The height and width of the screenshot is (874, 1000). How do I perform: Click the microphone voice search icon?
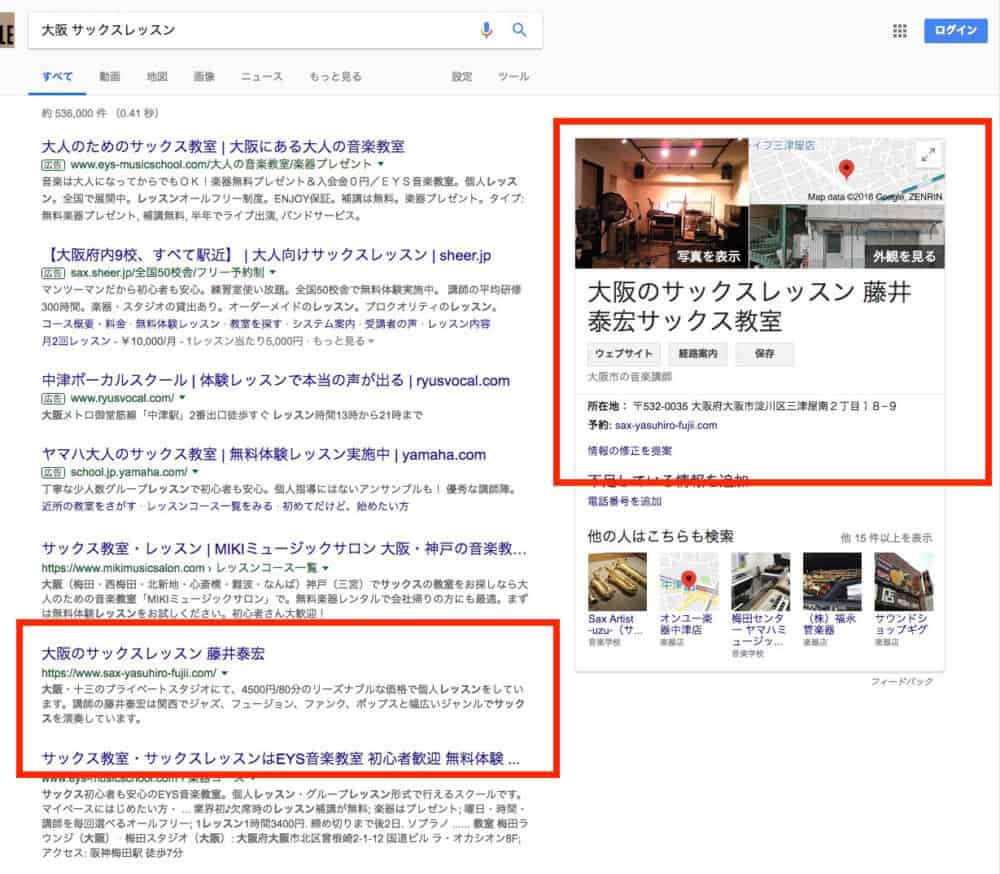click(487, 30)
